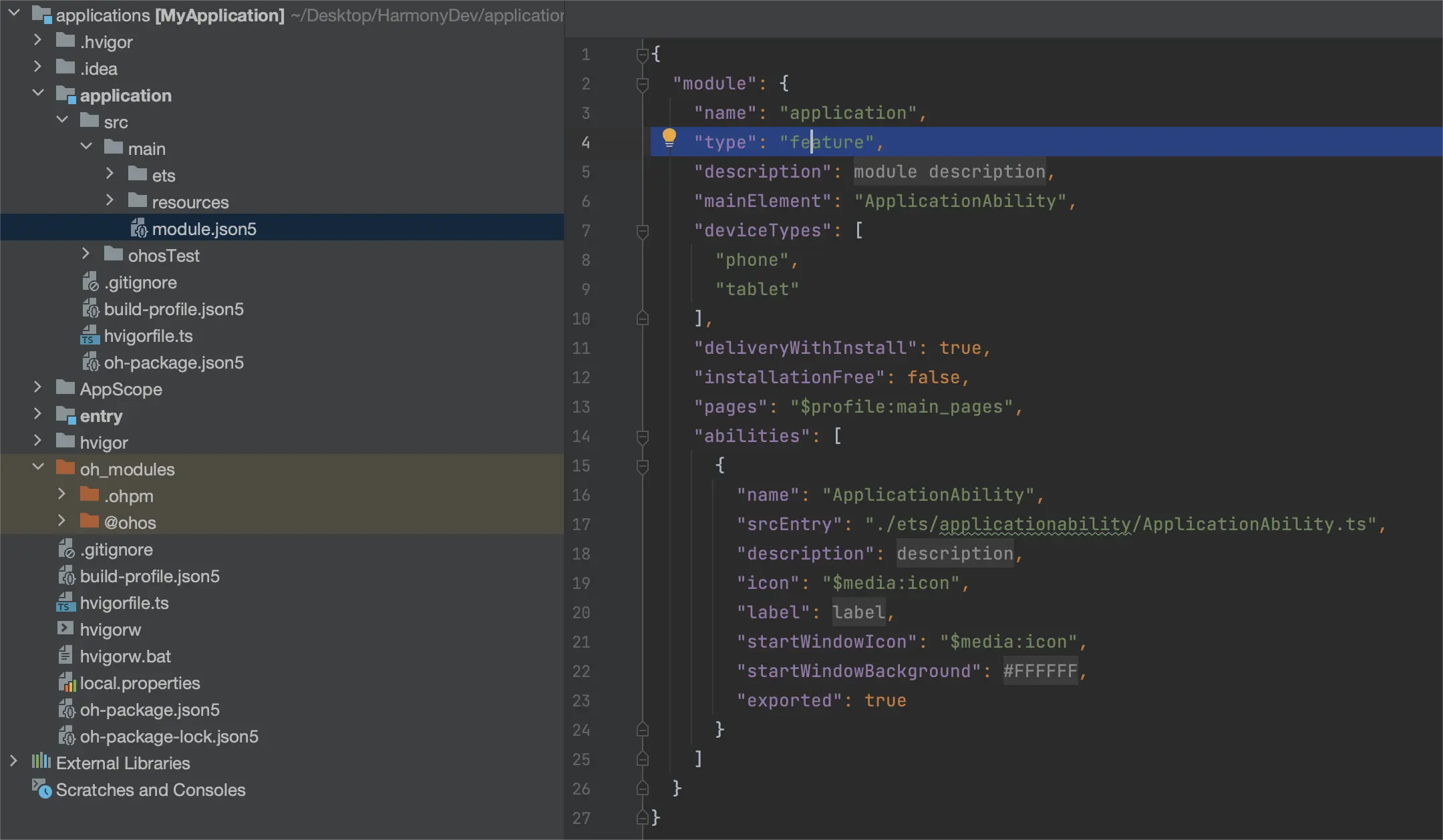Viewport: 1443px width, 840px height.
Task: Expand the AppScope folder
Action: tap(37, 387)
